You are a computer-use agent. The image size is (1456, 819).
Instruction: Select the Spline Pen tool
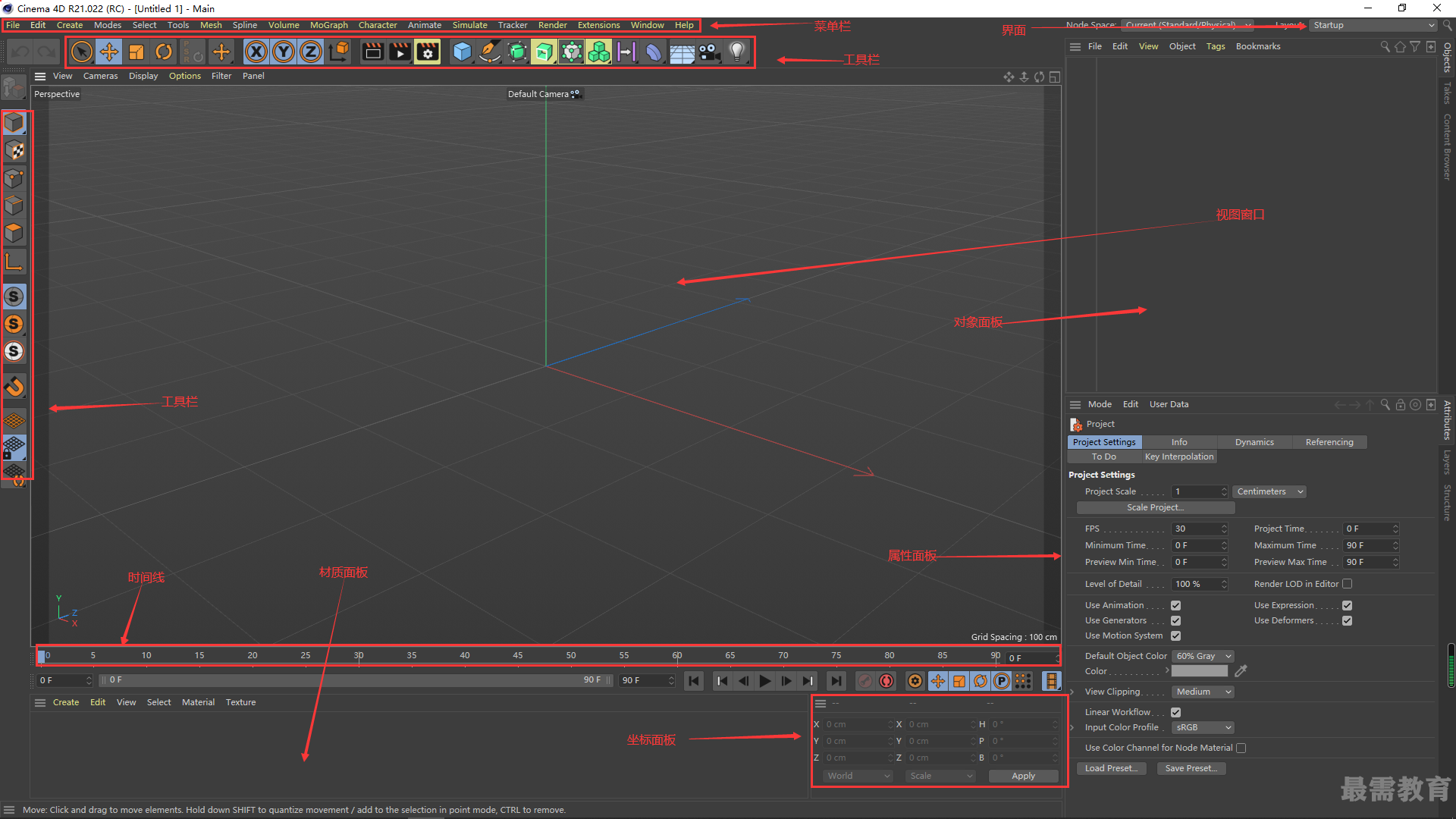click(x=490, y=52)
